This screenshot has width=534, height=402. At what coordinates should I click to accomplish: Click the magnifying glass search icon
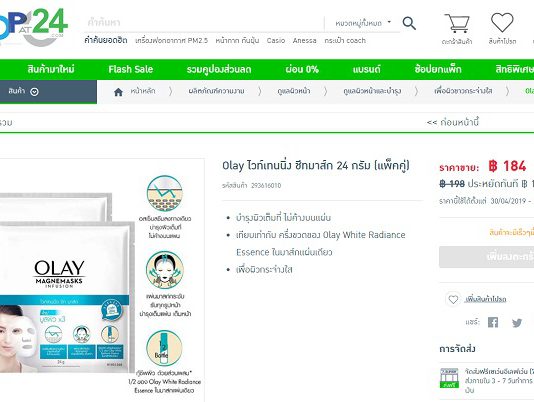tap(409, 23)
